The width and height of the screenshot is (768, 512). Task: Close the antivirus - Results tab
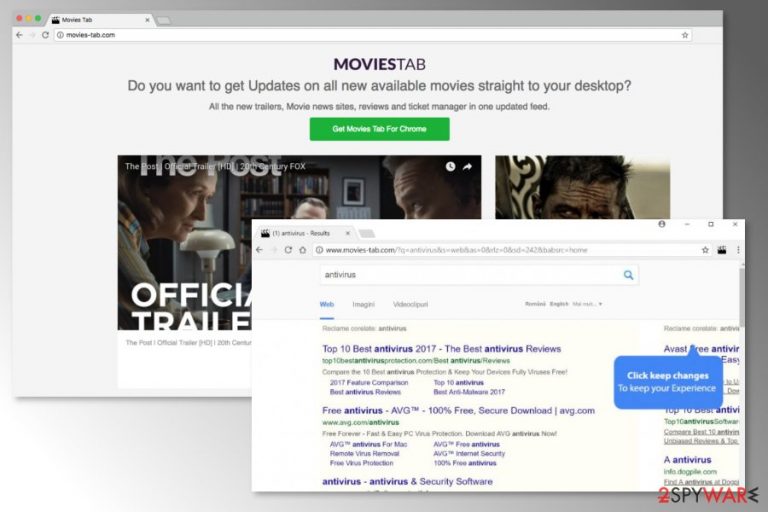pos(348,233)
